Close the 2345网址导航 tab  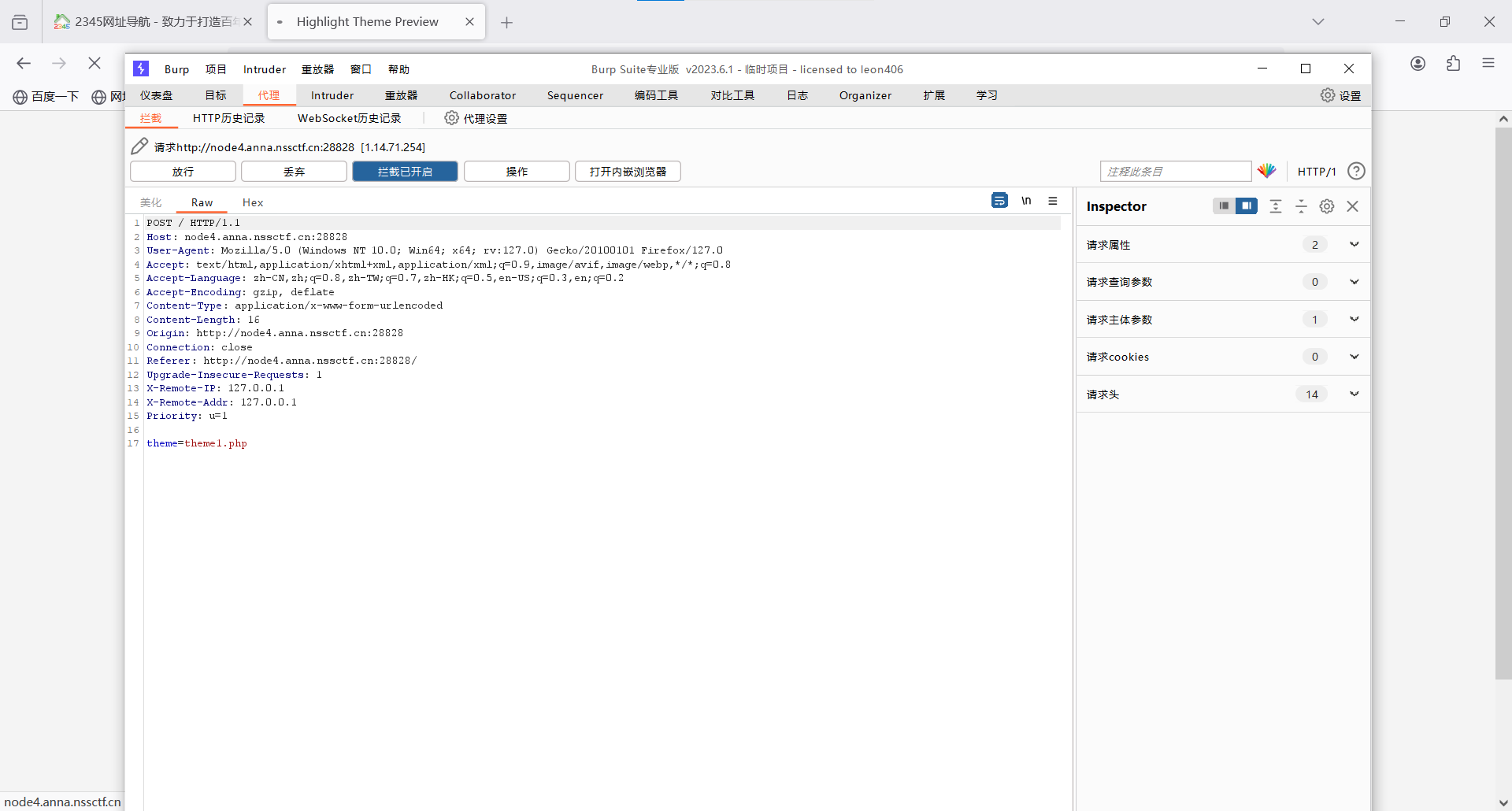tap(248, 22)
